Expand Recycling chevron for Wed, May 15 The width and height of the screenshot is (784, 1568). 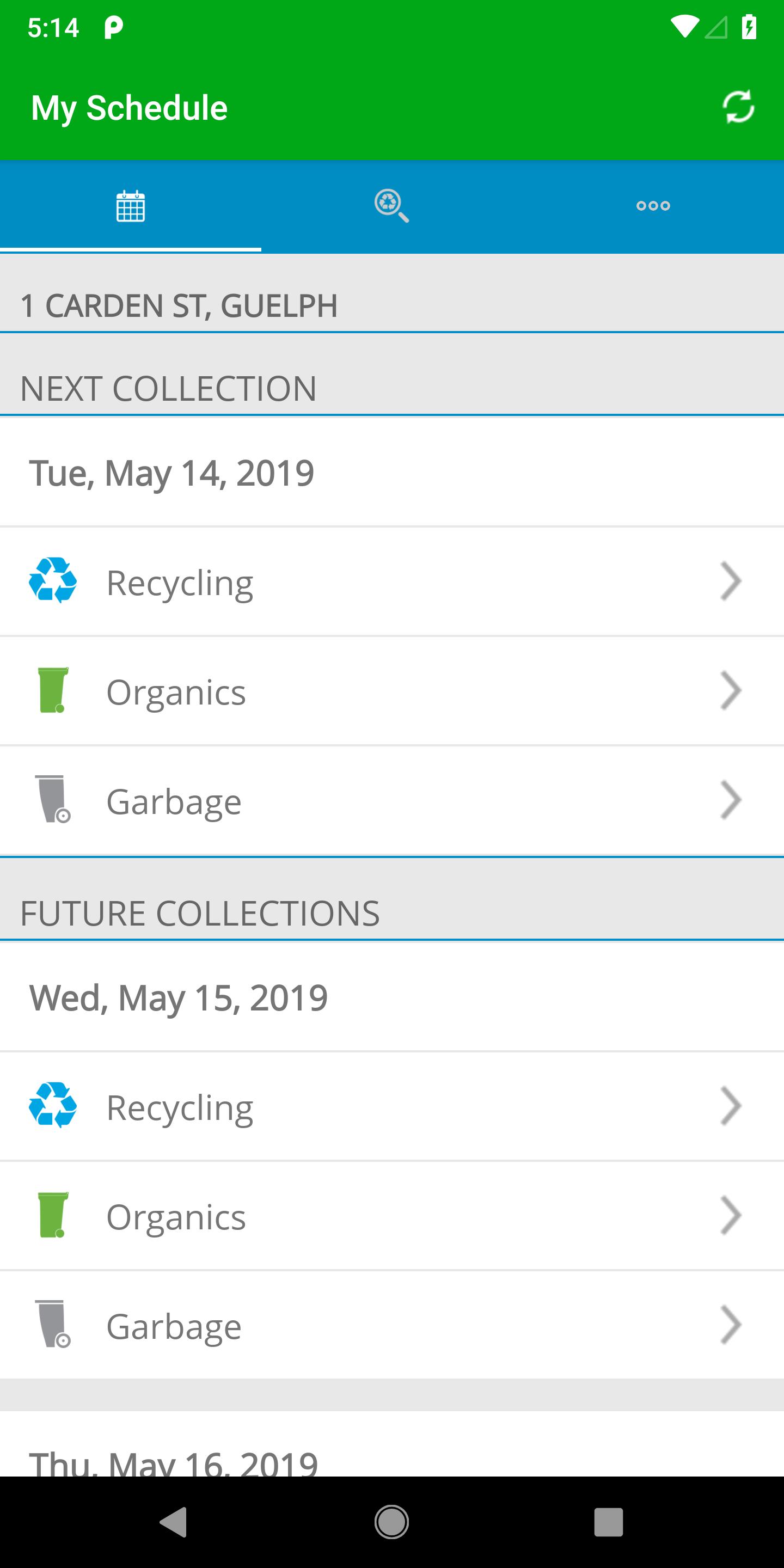coord(731,1106)
